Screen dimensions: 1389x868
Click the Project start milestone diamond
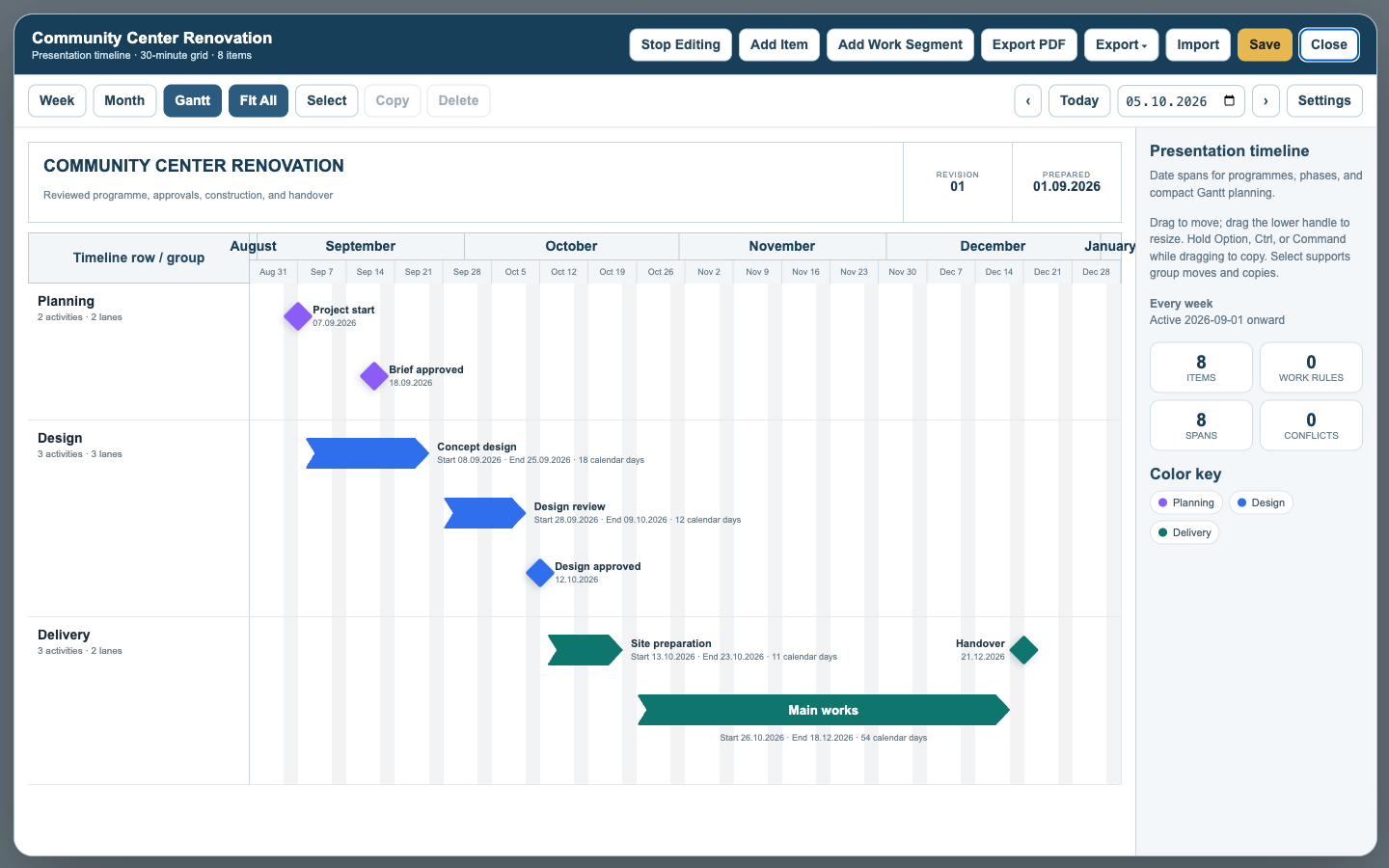click(x=298, y=316)
